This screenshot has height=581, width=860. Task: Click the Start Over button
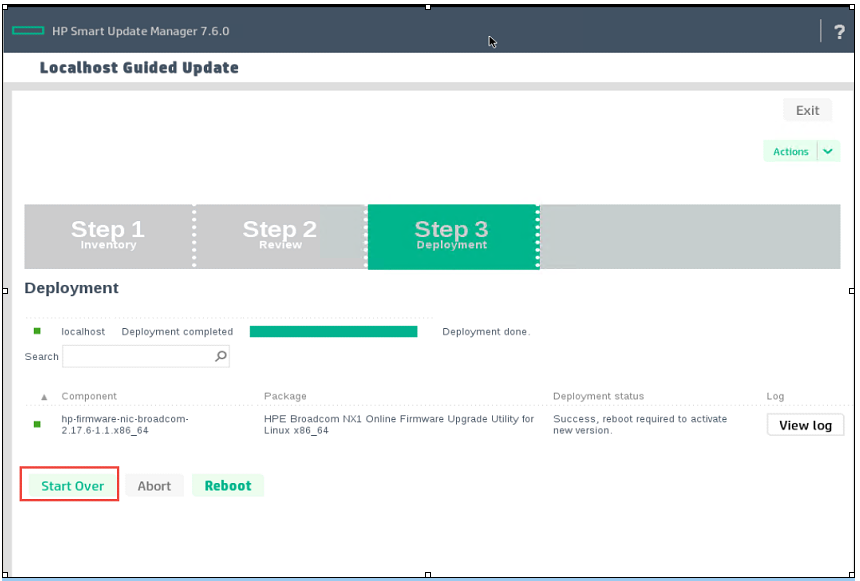(x=72, y=486)
